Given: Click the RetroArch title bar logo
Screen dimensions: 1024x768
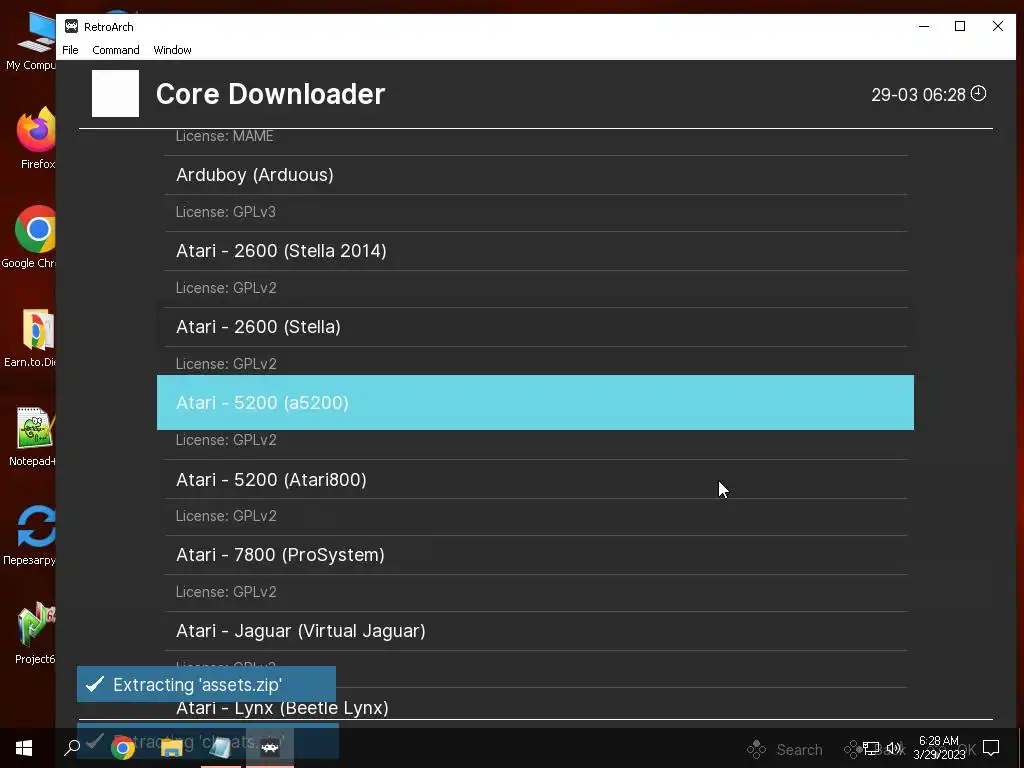Looking at the screenshot, I should point(71,26).
